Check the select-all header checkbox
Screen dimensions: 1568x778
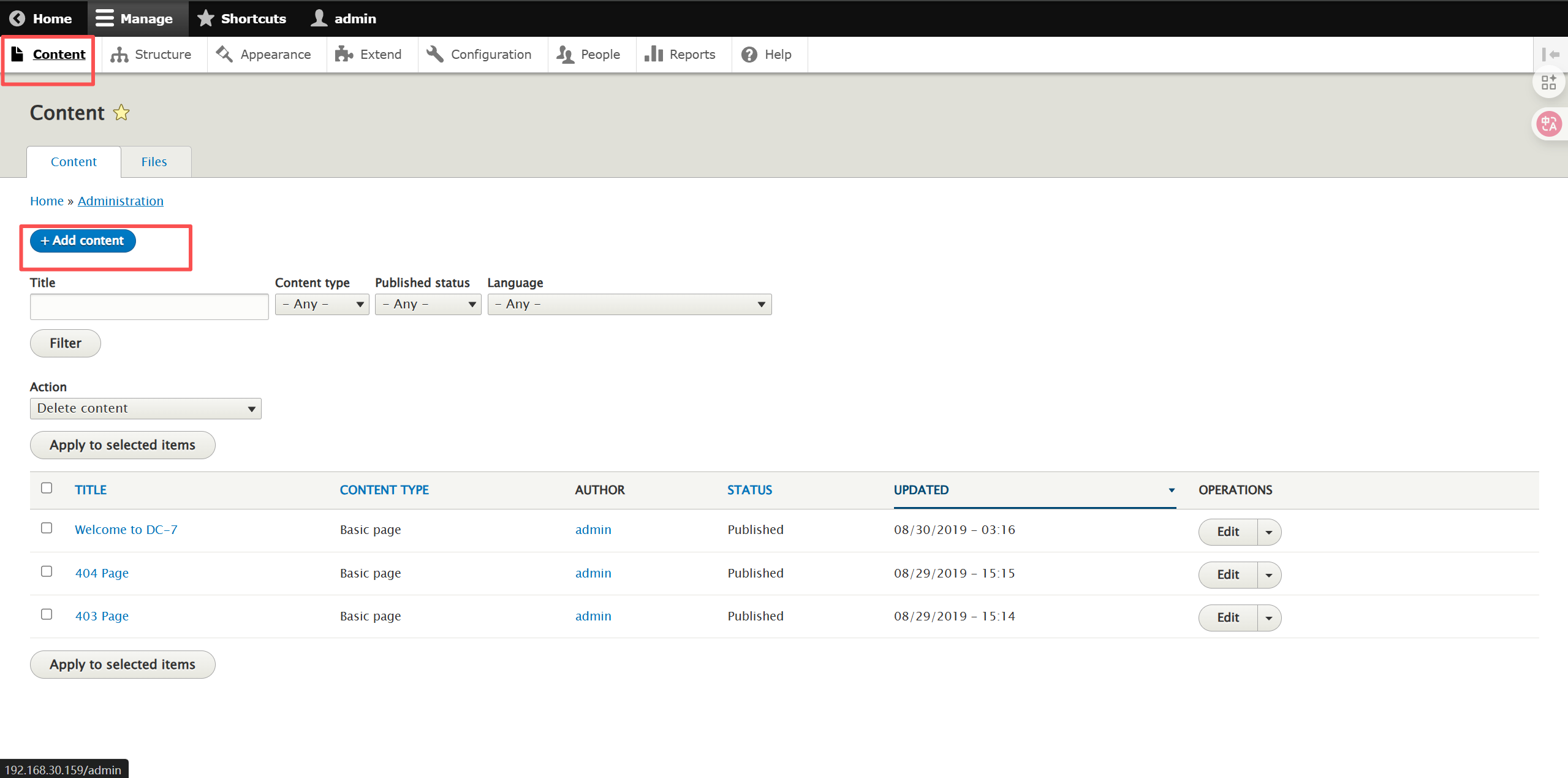pyautogui.click(x=47, y=488)
